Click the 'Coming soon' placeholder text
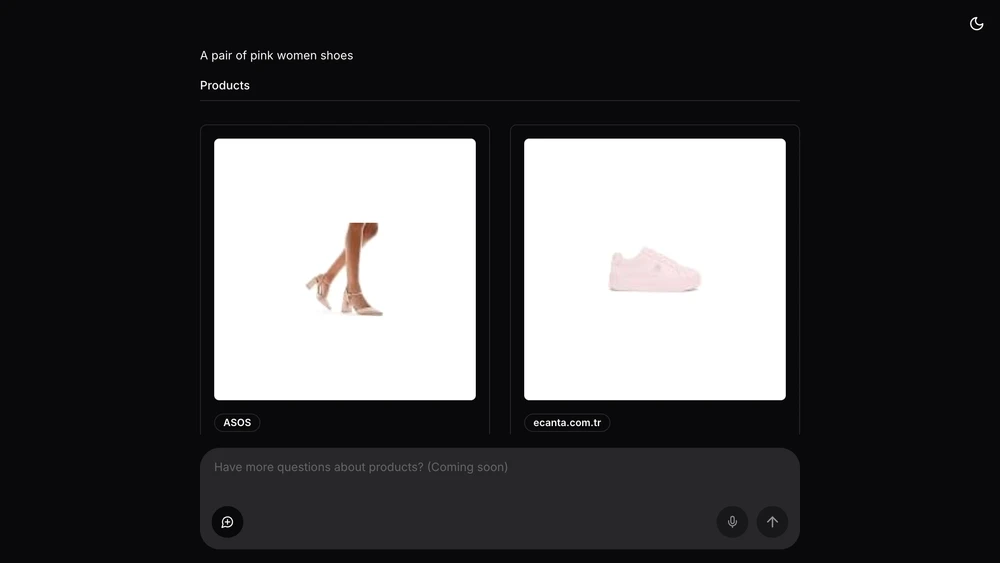The width and height of the screenshot is (1000, 563). coord(467,467)
